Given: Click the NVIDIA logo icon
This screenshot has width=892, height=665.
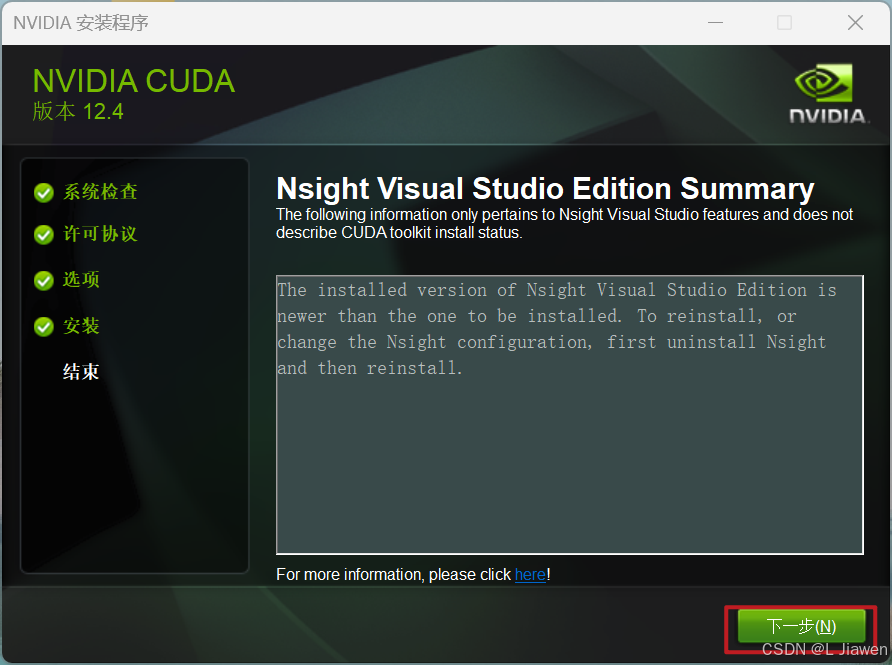Looking at the screenshot, I should [829, 94].
